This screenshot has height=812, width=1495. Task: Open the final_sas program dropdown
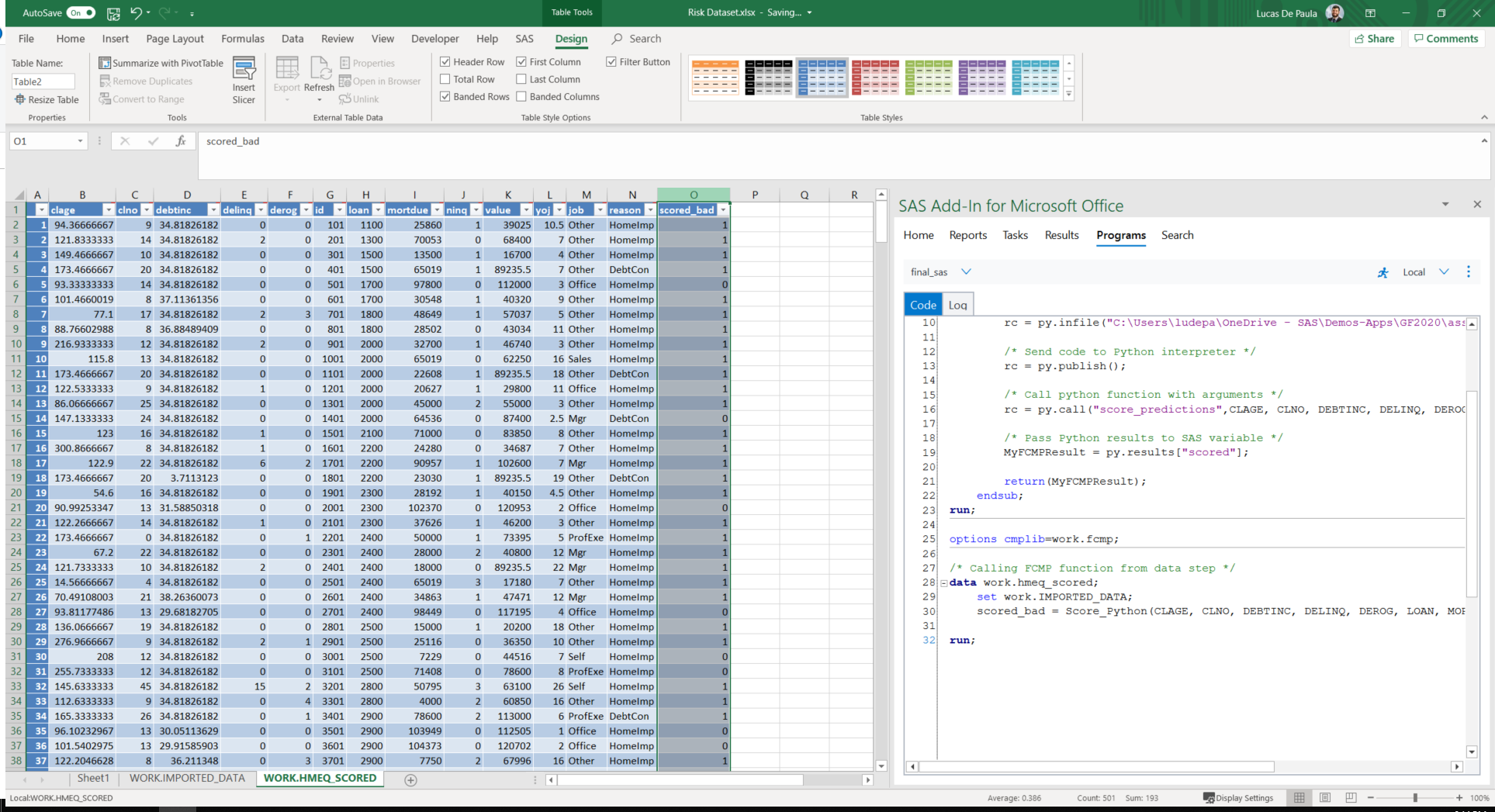[966, 271]
